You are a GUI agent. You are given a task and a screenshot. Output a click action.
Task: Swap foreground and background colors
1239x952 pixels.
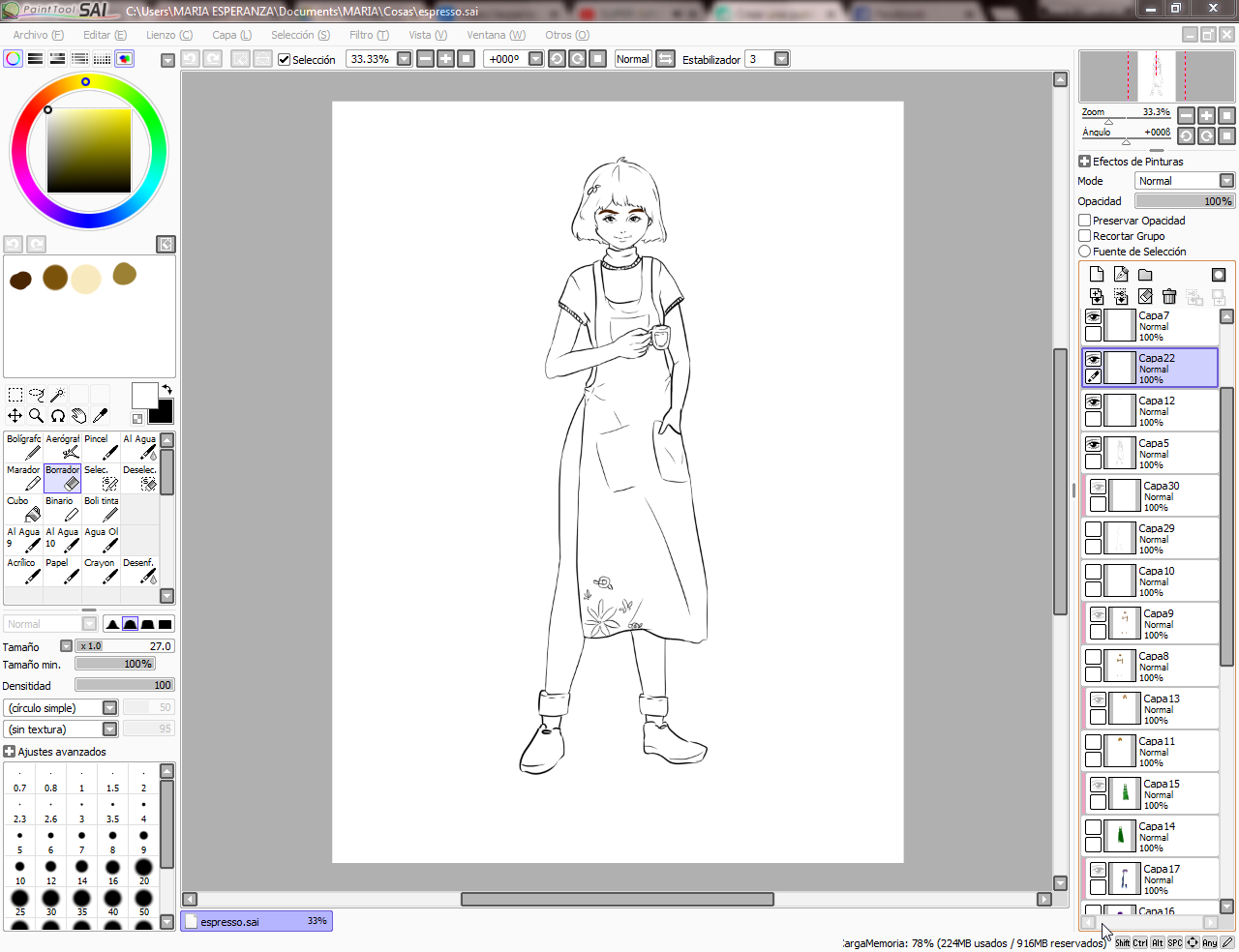point(166,389)
